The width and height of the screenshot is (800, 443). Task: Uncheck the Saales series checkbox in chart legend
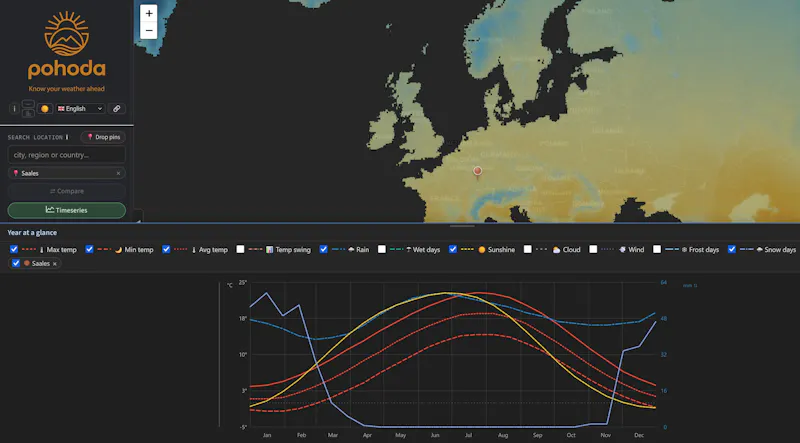coord(16,263)
